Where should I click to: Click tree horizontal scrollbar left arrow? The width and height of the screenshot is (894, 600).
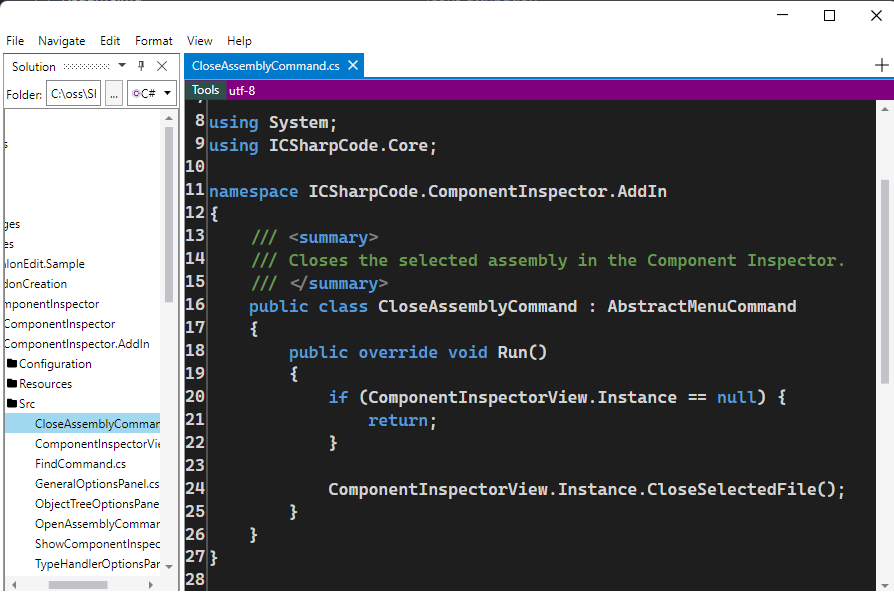[x=14, y=585]
